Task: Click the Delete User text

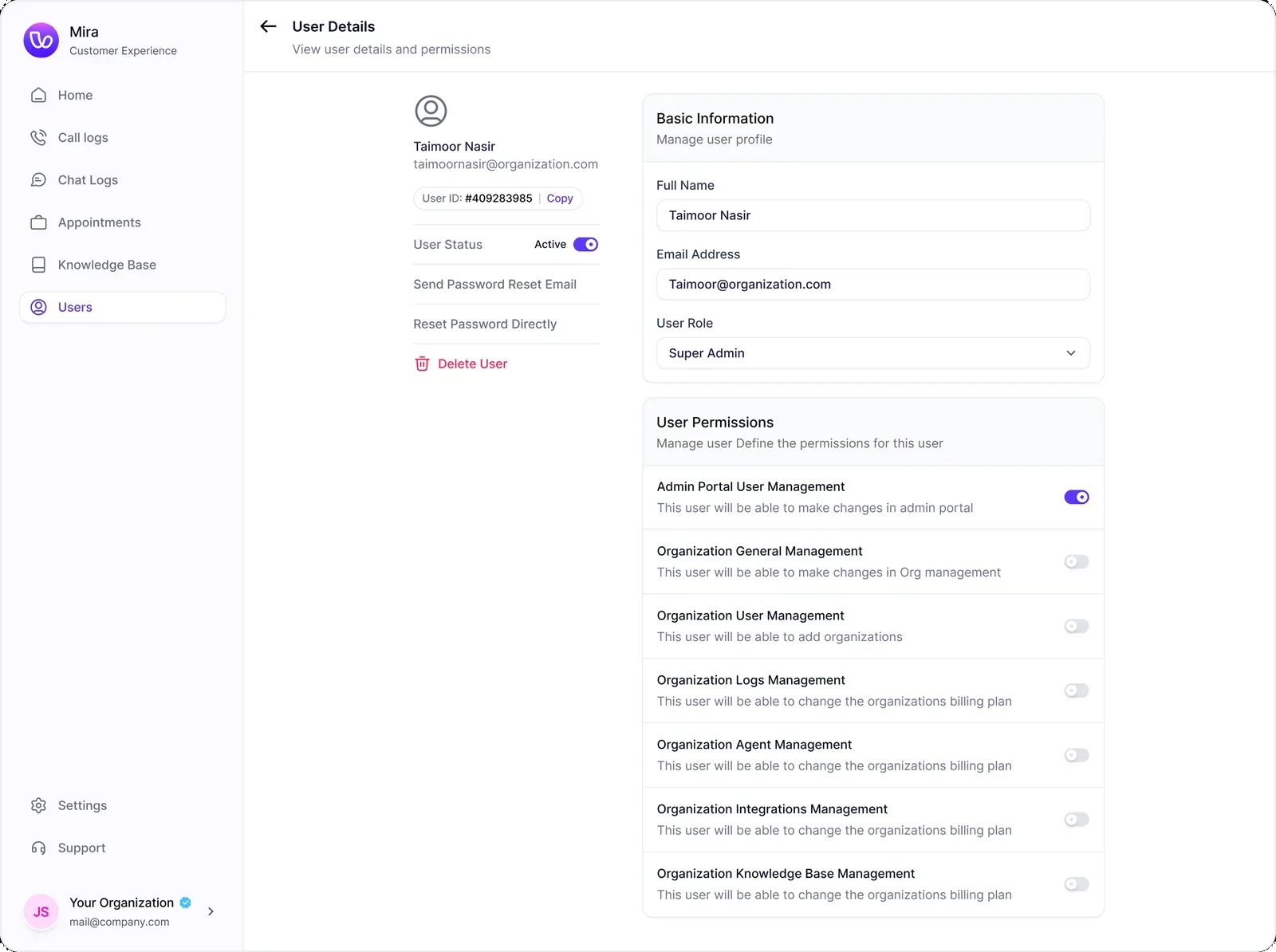Action: (472, 364)
